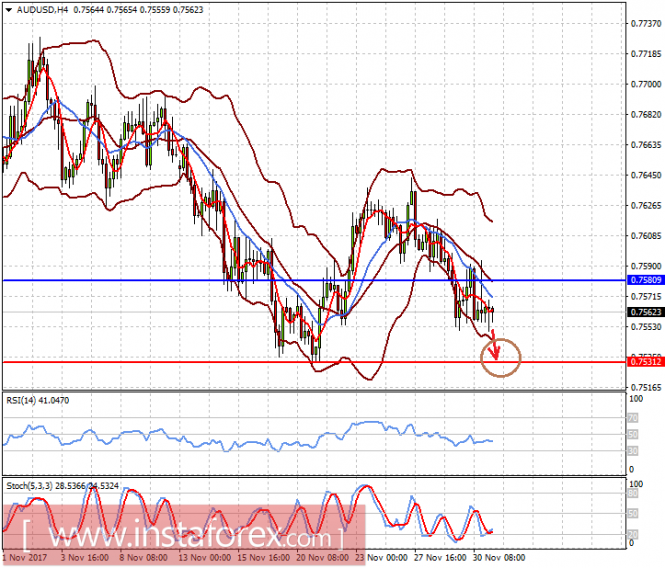The image size is (665, 568).
Task: Click the blue 0.75809 price label
Action: 646,281
